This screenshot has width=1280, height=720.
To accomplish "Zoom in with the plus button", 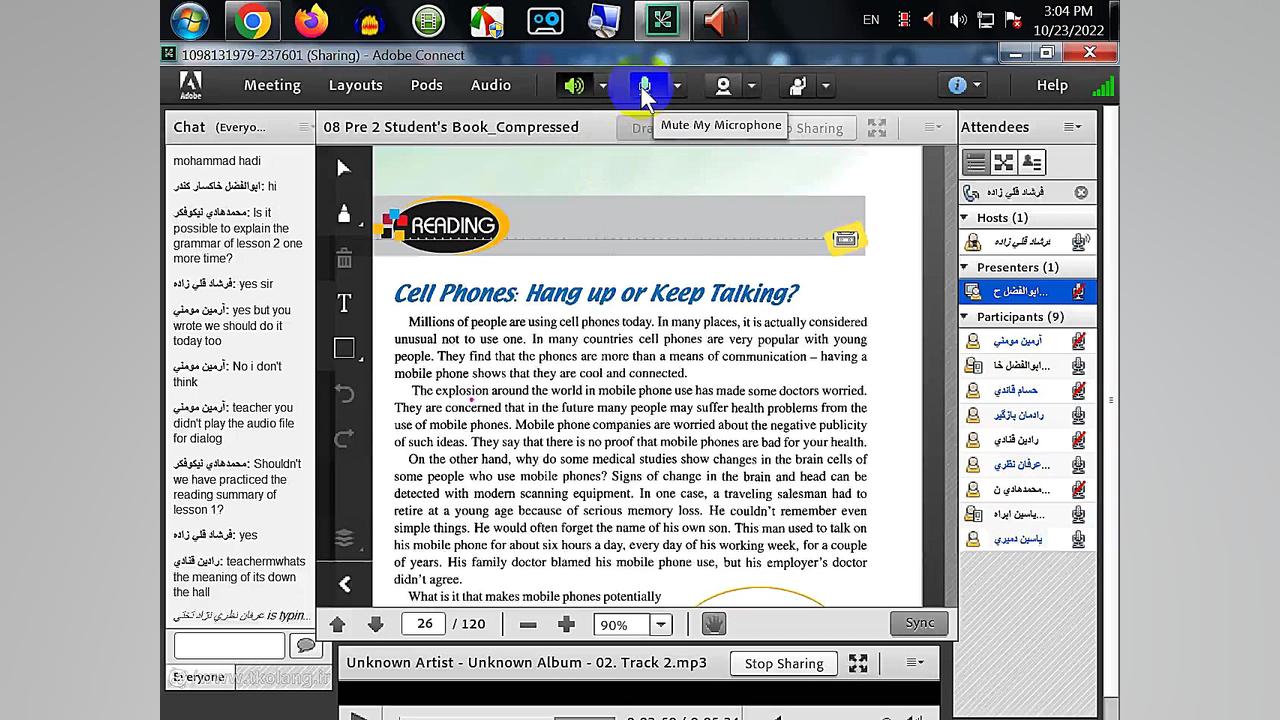I will [x=566, y=625].
